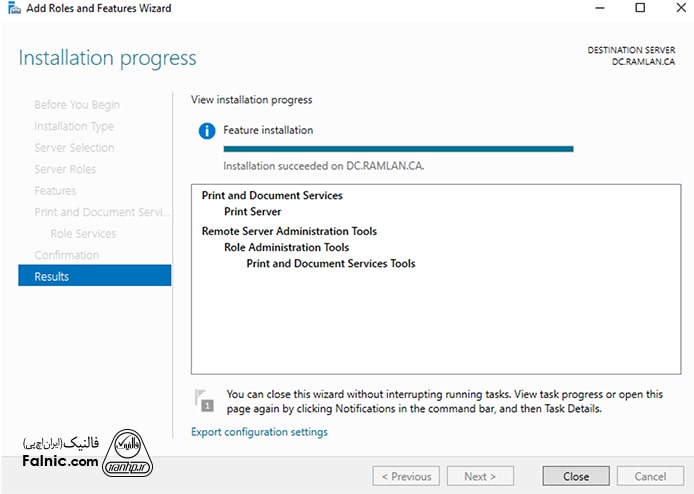The height and width of the screenshot is (494, 694).
Task: Select the Print Server entry in results list
Action: click(x=253, y=212)
